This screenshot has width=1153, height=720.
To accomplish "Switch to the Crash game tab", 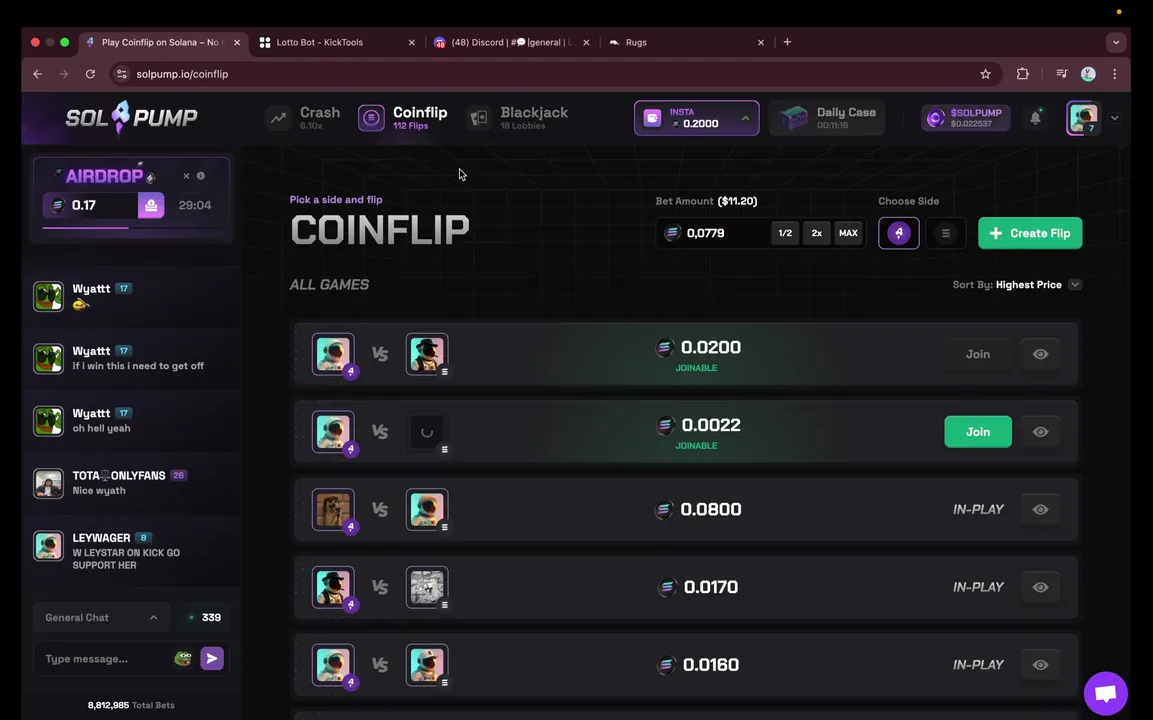I will click(303, 118).
